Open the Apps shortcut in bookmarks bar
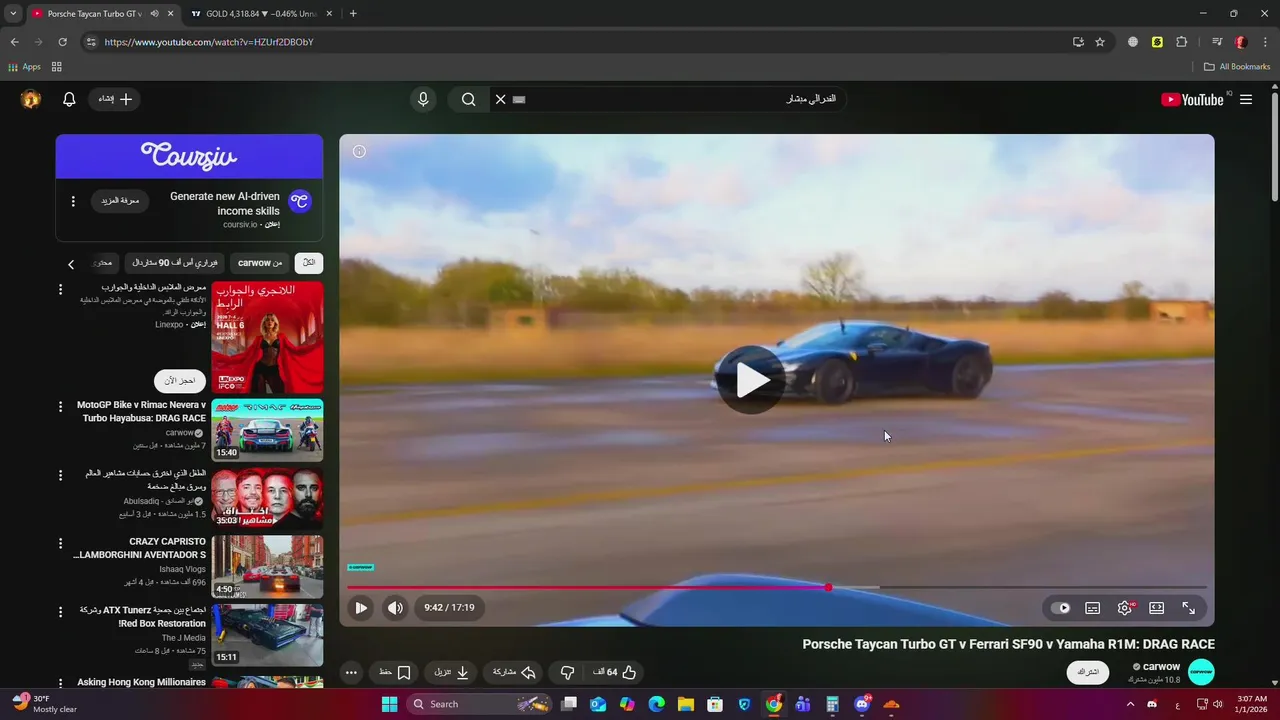The width and height of the screenshot is (1280, 720). pos(24,67)
